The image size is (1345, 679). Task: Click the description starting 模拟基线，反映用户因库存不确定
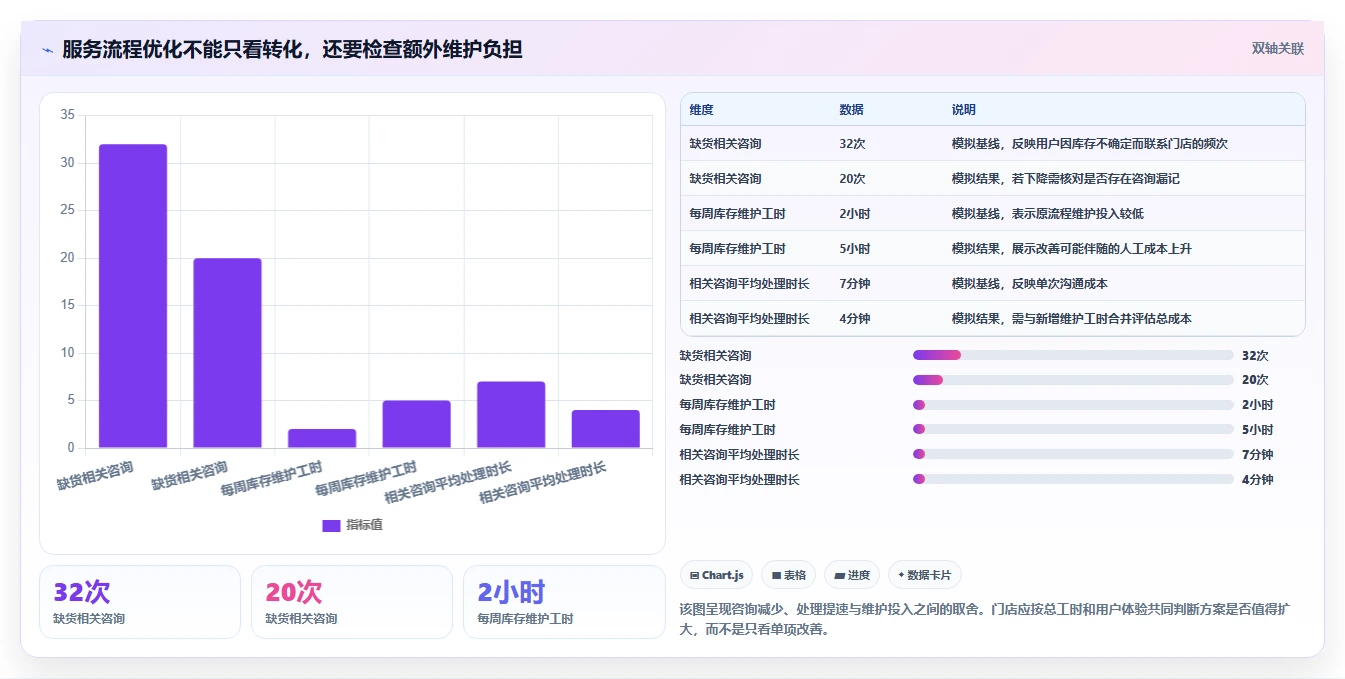(1090, 144)
